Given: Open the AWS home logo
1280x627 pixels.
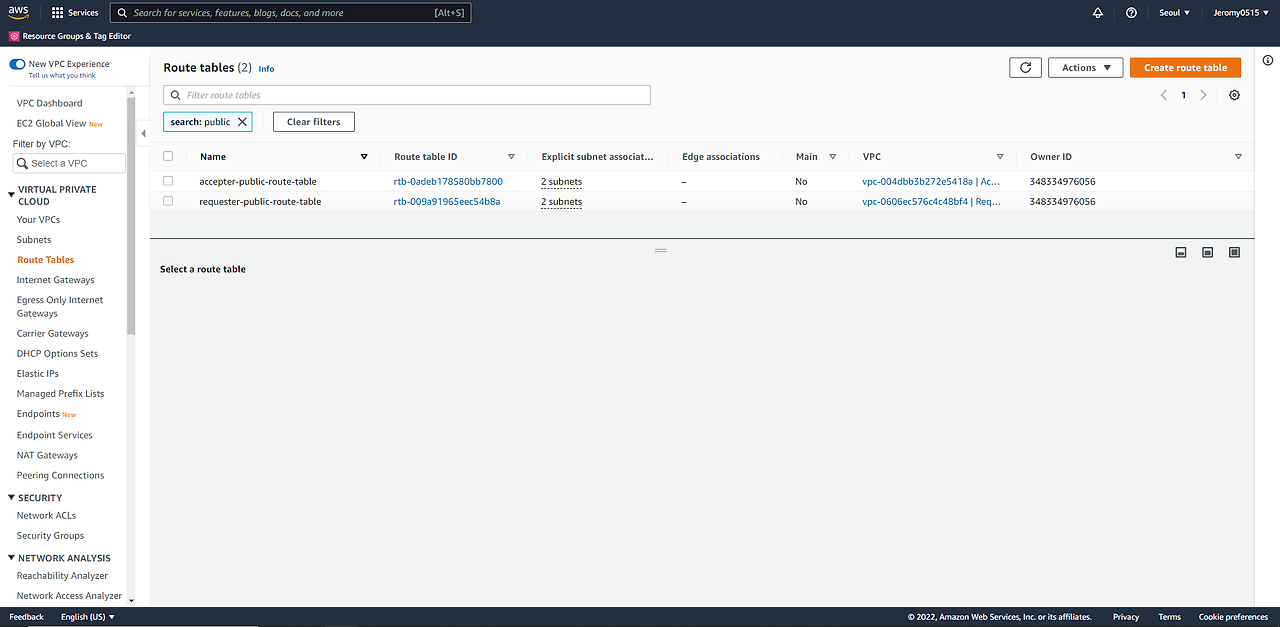Looking at the screenshot, I should coord(19,13).
